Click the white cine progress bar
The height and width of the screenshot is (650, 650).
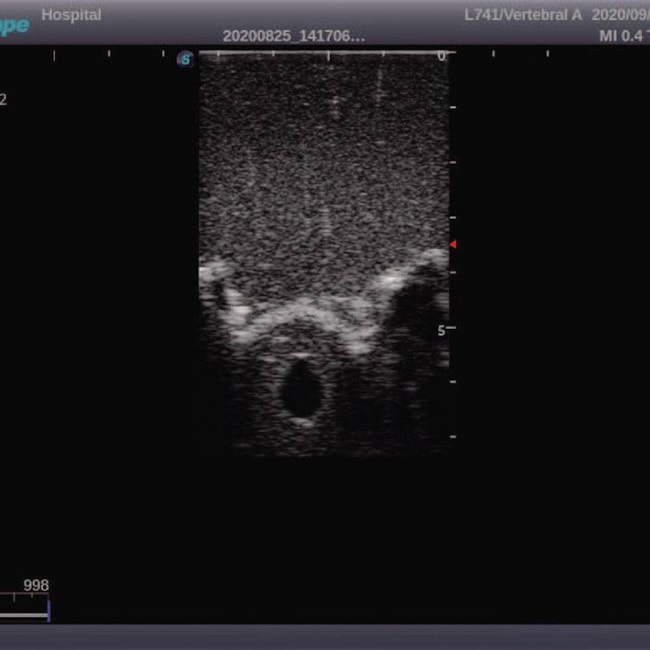(x=22, y=614)
